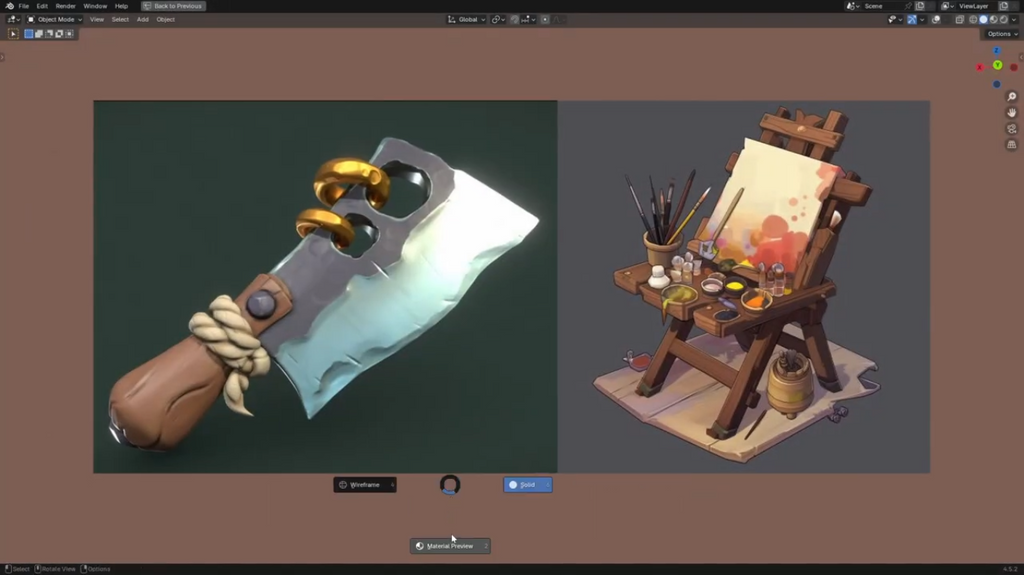Click the Back to Previous button
Image resolution: width=1024 pixels, height=575 pixels.
coord(174,6)
